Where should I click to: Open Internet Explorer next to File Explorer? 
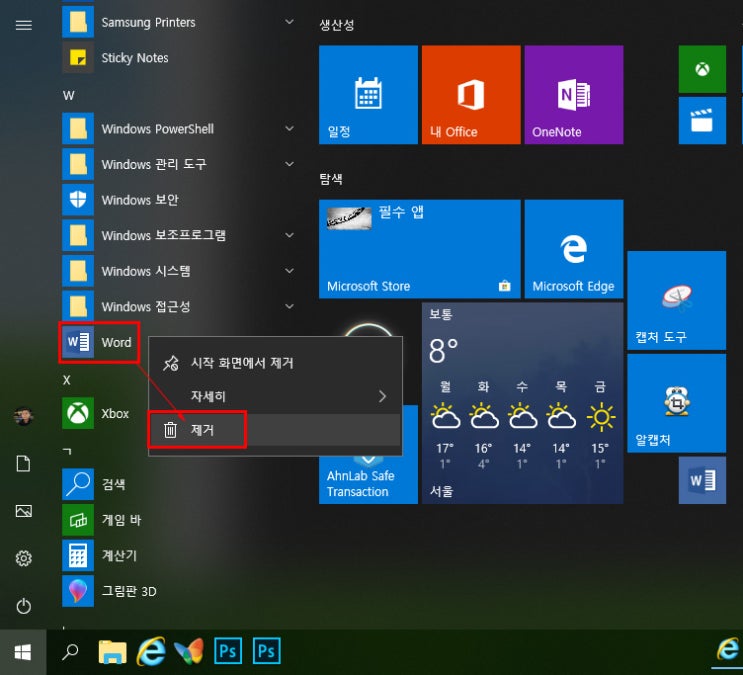coord(151,651)
